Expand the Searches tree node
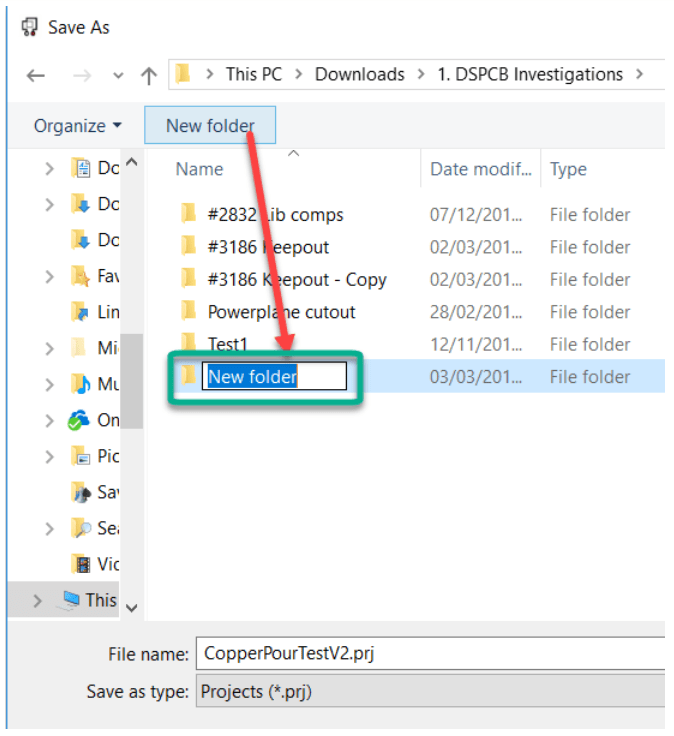The width and height of the screenshot is (674, 736). [x=50, y=529]
